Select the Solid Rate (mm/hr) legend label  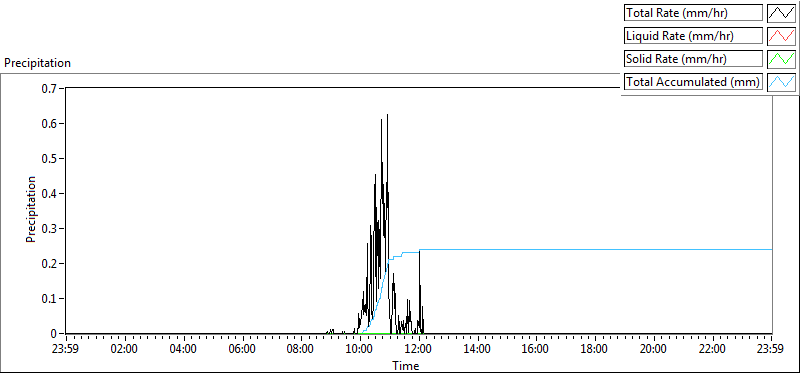tap(694, 59)
